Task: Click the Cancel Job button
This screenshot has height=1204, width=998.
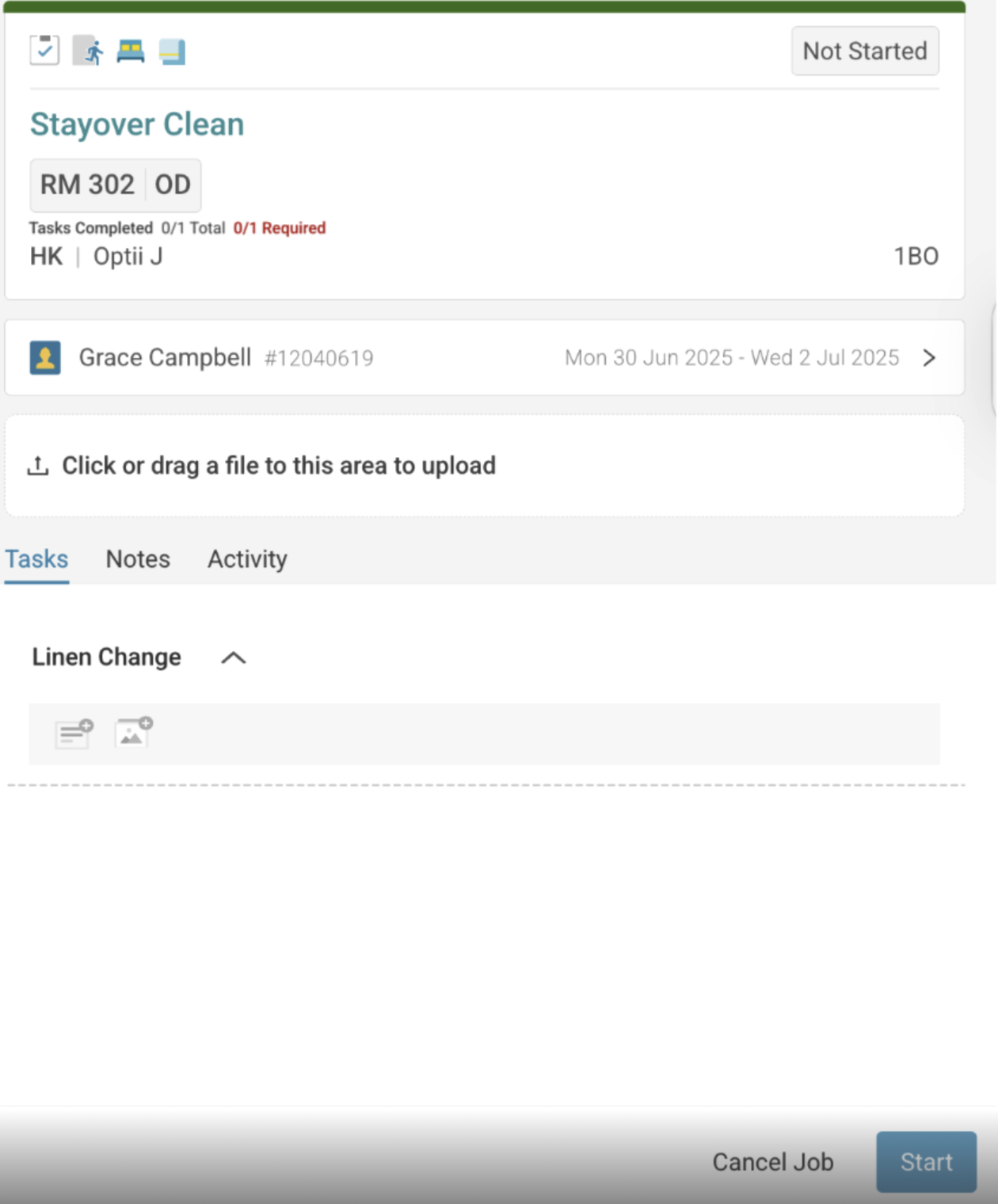Action: coord(772,1162)
